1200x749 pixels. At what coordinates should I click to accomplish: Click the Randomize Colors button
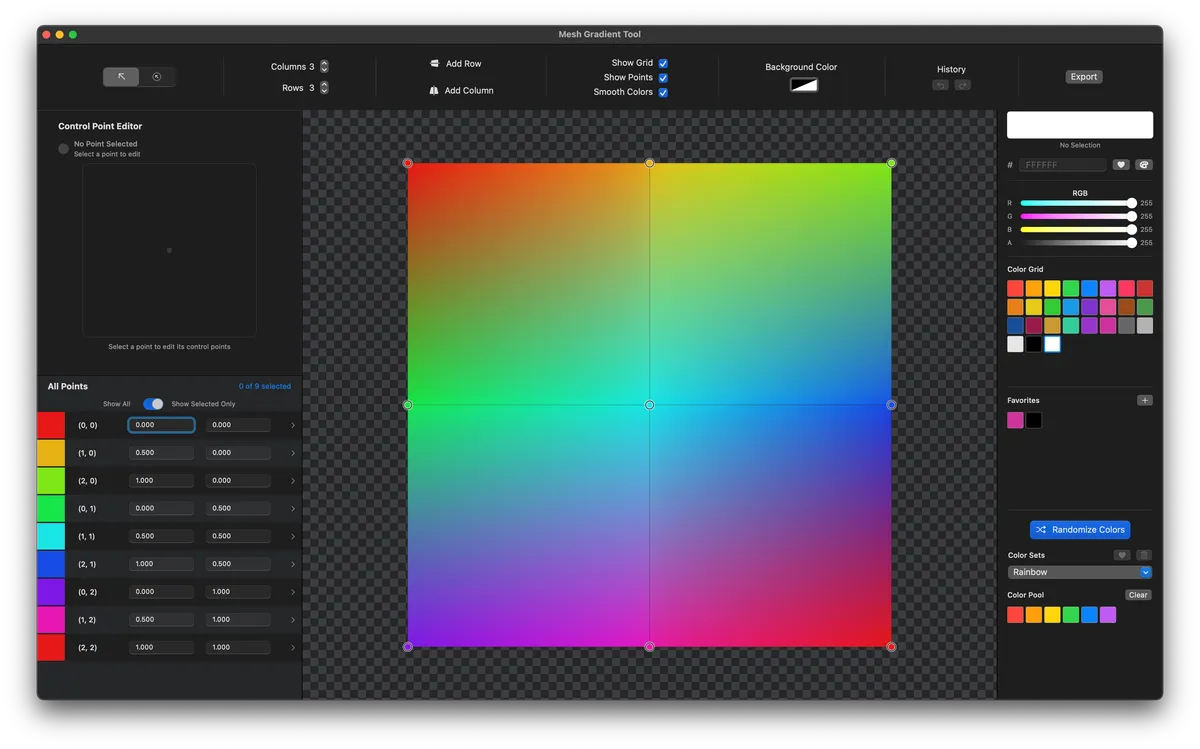pos(1080,530)
